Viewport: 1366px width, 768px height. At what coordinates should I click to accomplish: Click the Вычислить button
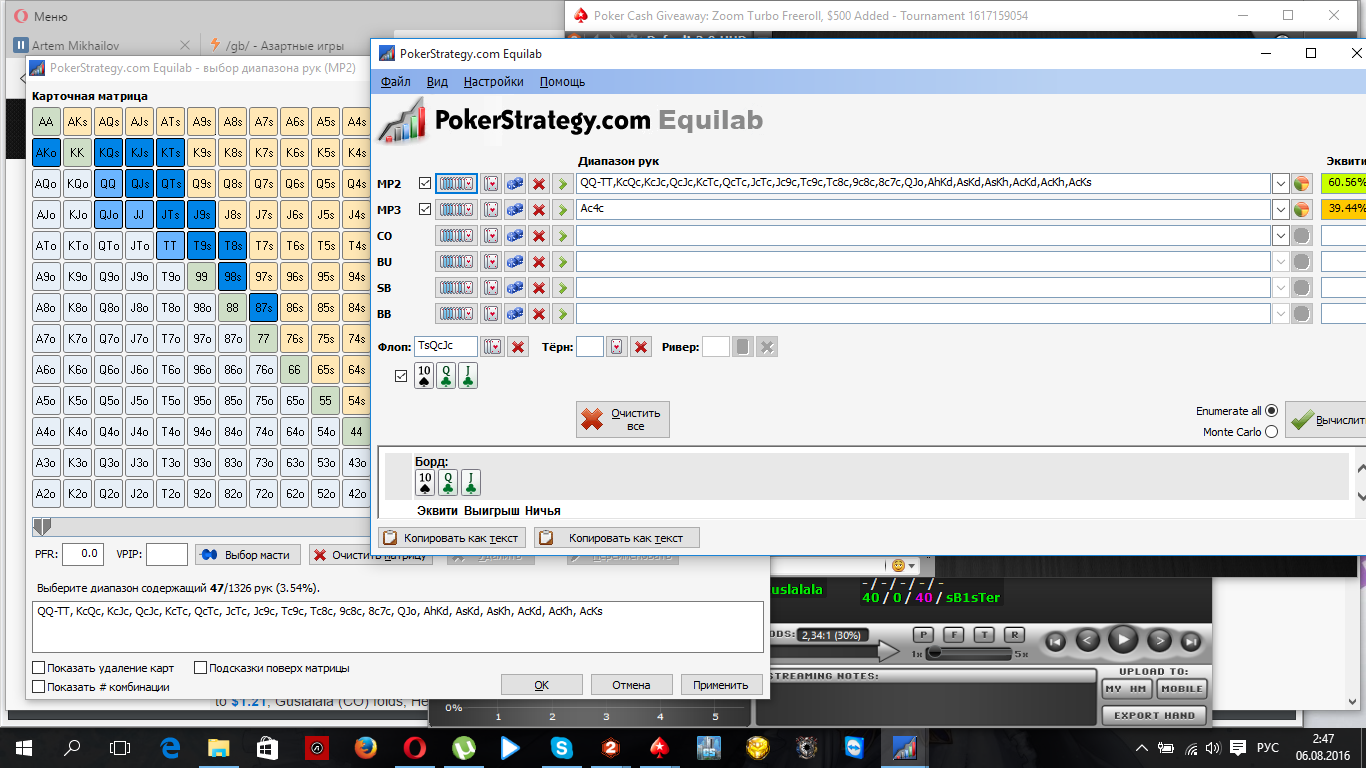pos(1325,421)
